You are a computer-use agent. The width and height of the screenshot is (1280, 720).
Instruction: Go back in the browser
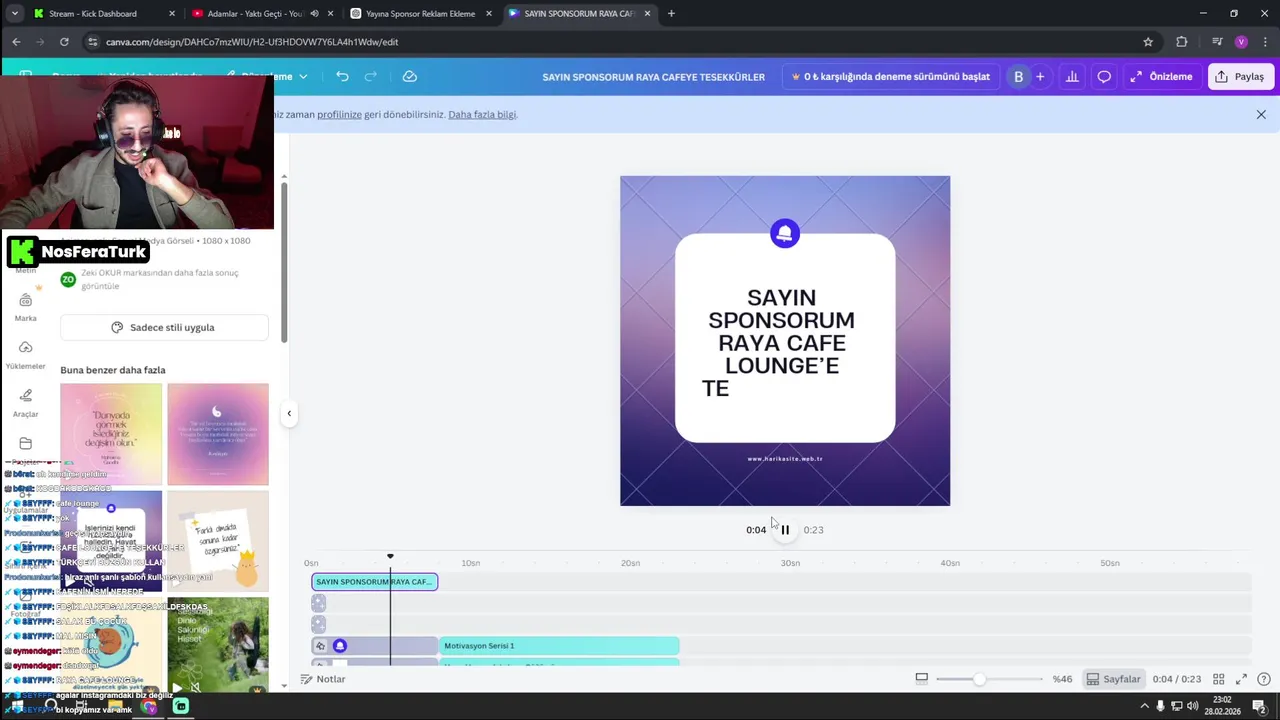(16, 42)
